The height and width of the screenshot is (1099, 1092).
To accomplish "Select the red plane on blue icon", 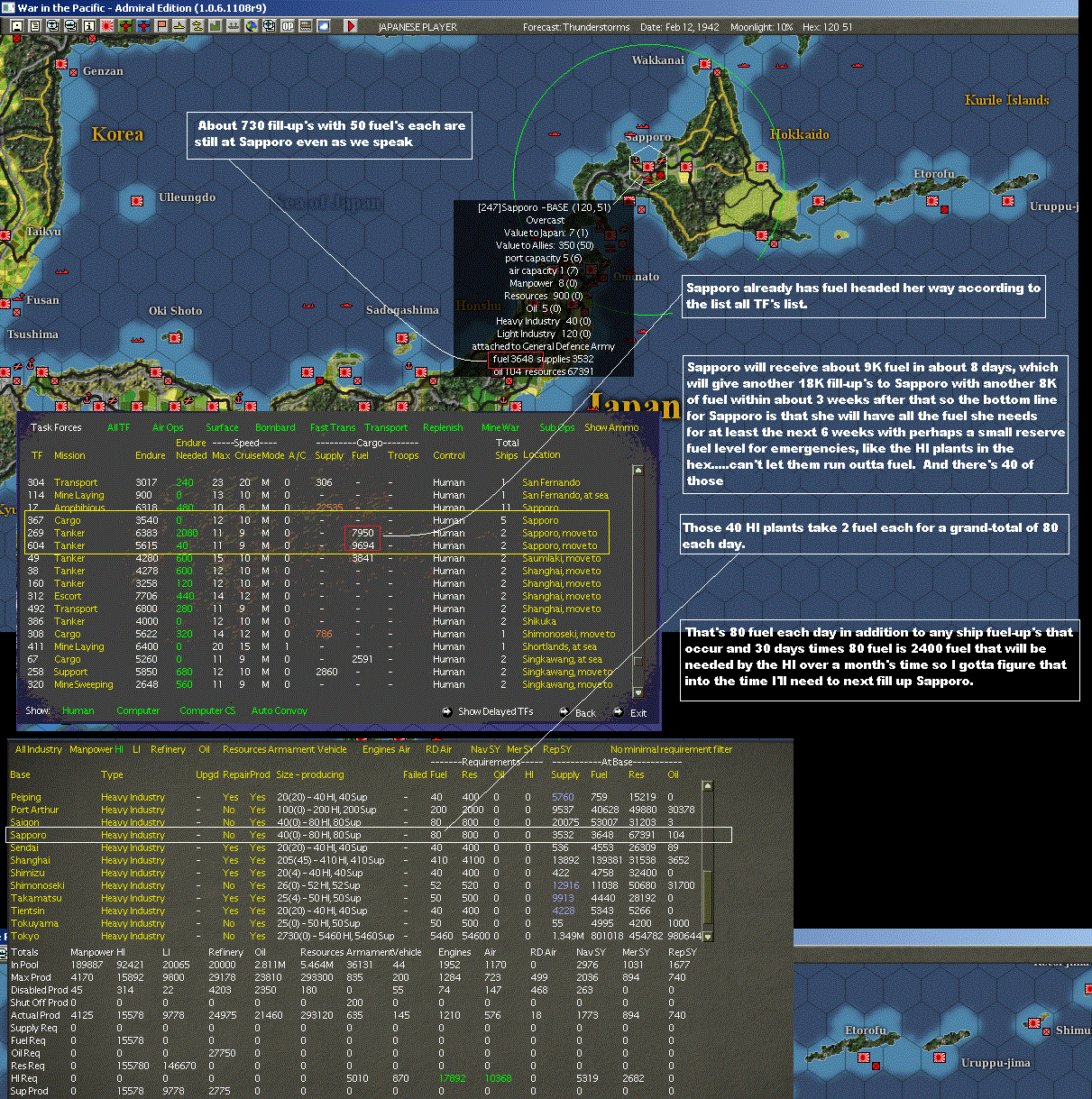I will pyautogui.click(x=143, y=26).
